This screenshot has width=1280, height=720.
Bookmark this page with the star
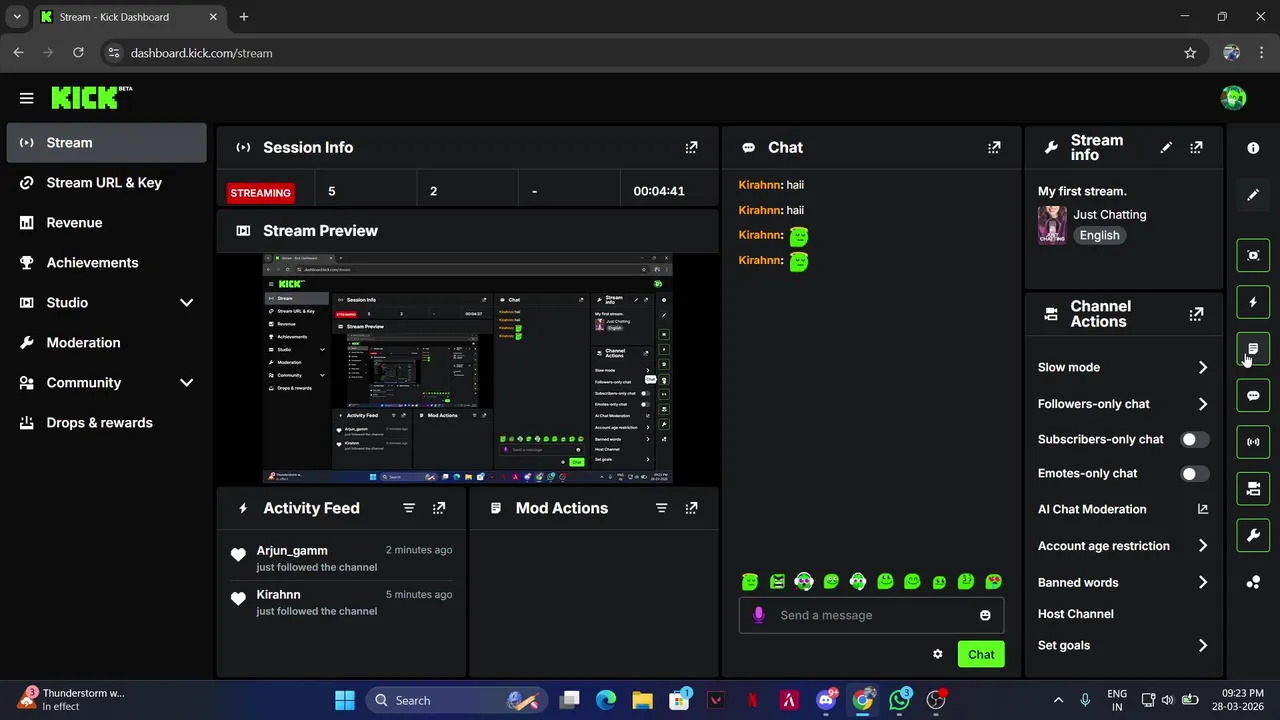pyautogui.click(x=1190, y=53)
